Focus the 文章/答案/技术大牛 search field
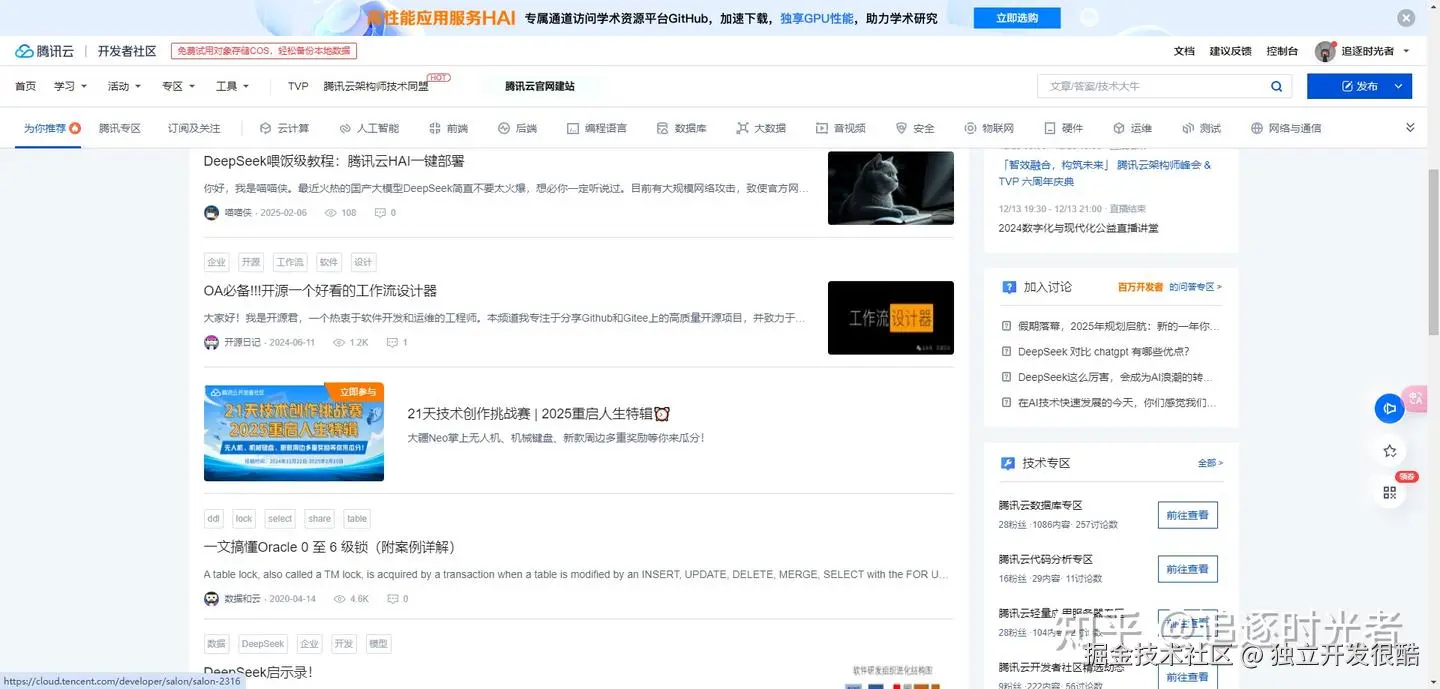Image resolution: width=1440 pixels, height=689 pixels. click(1155, 87)
